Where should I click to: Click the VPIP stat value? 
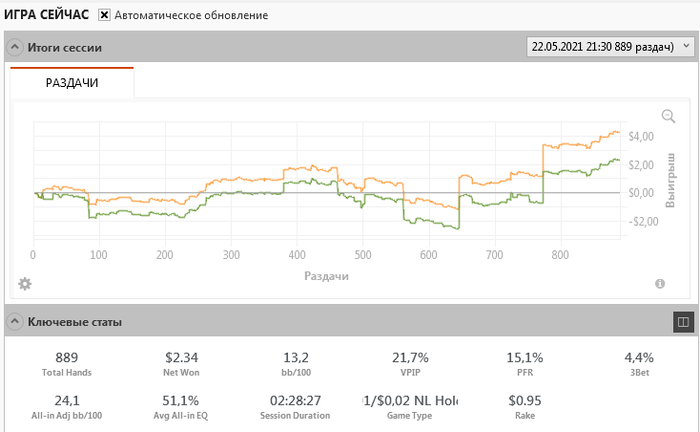(x=410, y=357)
